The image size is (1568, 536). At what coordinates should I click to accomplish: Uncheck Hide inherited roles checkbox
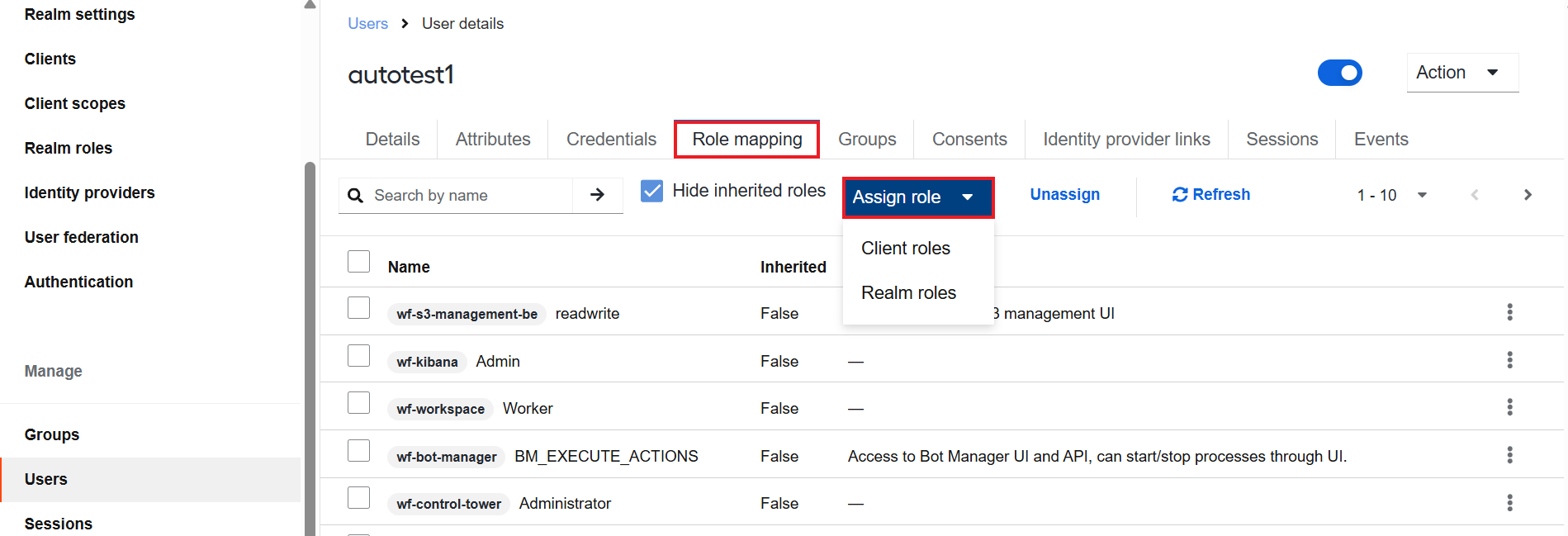[x=651, y=191]
